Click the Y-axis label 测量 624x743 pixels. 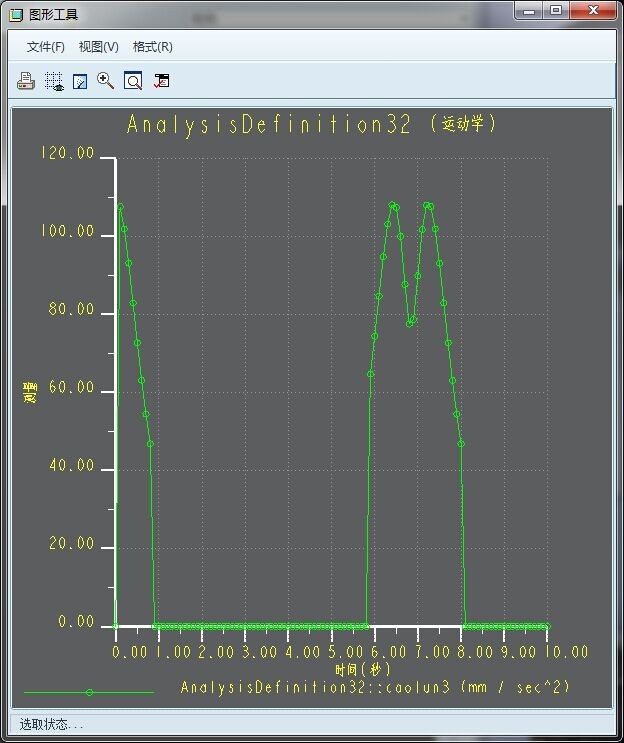(30, 392)
